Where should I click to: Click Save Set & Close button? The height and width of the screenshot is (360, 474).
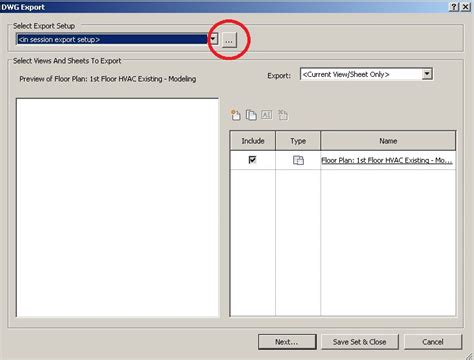[x=359, y=342]
